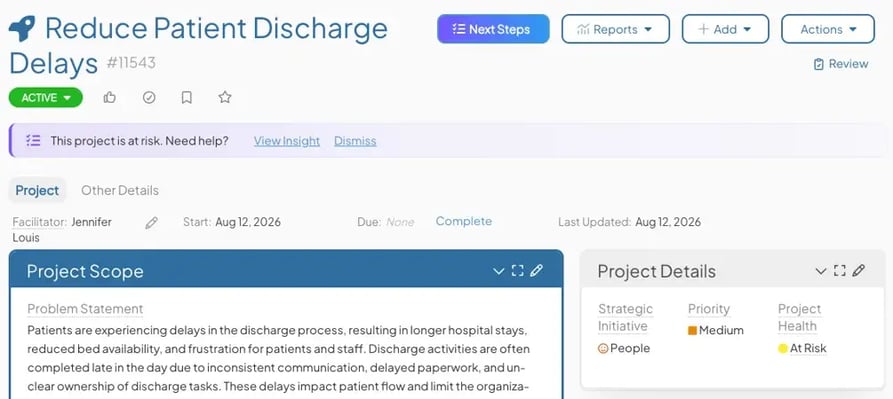Click the Problem Statement heading
Screen dimensions: 893x399
pos(85,309)
